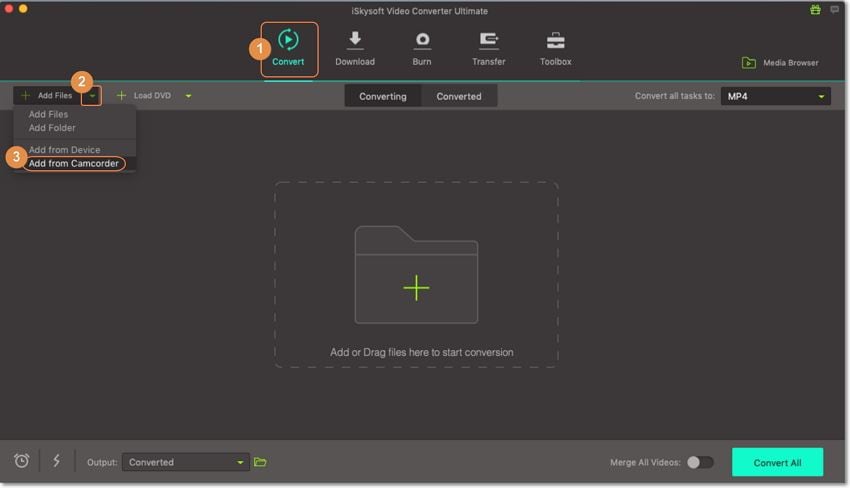Open the Media Browser
This screenshot has height=488, width=850.
coord(780,63)
